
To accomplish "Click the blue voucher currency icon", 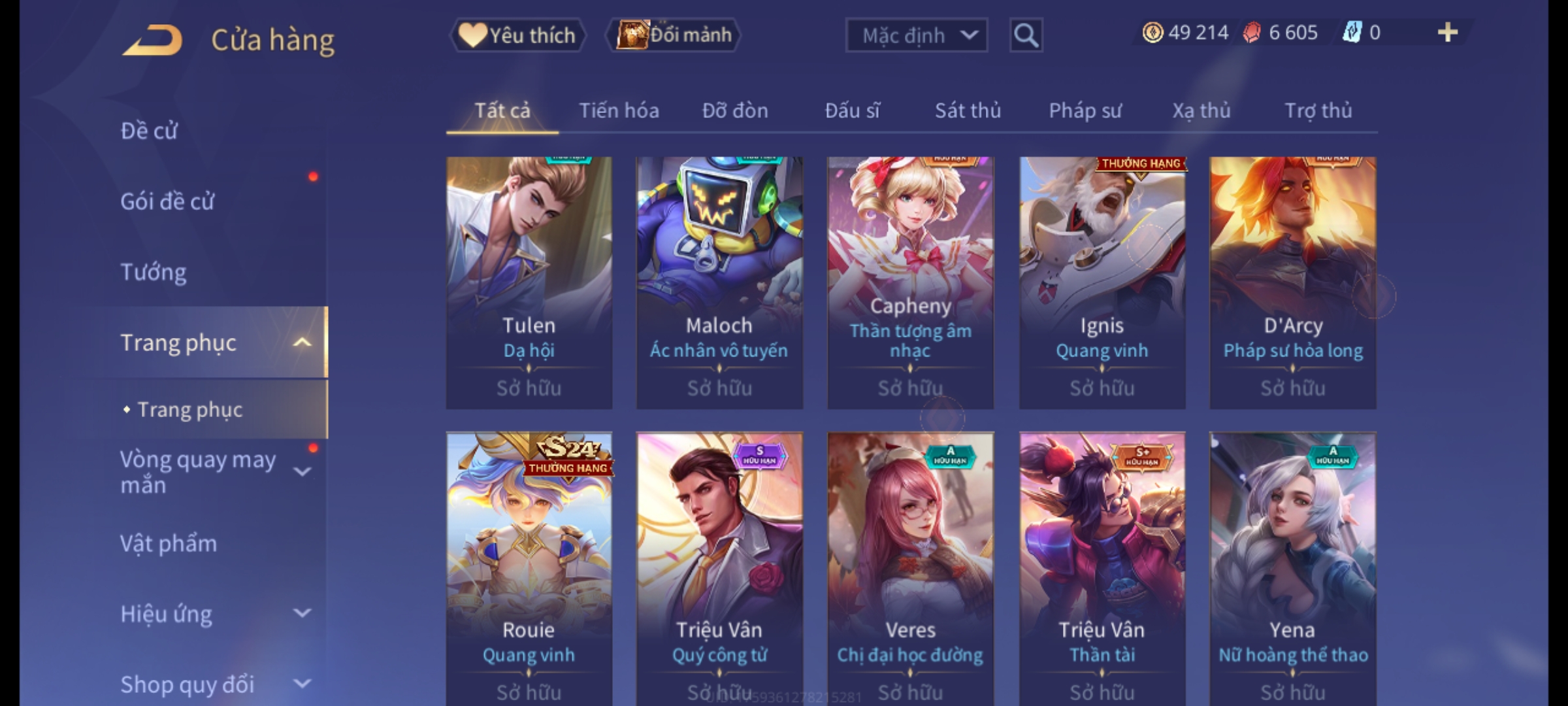I will click(x=1351, y=33).
